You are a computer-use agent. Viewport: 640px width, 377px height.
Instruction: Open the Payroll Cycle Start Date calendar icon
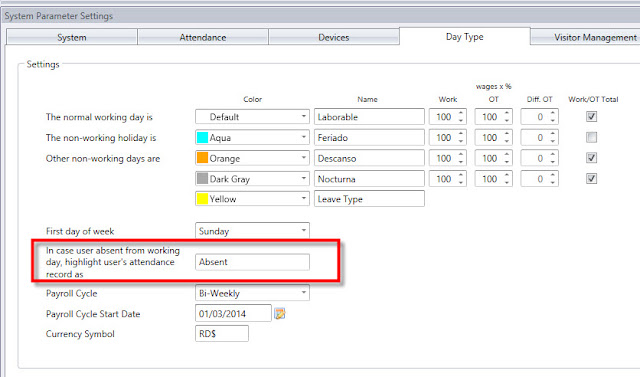pos(280,313)
